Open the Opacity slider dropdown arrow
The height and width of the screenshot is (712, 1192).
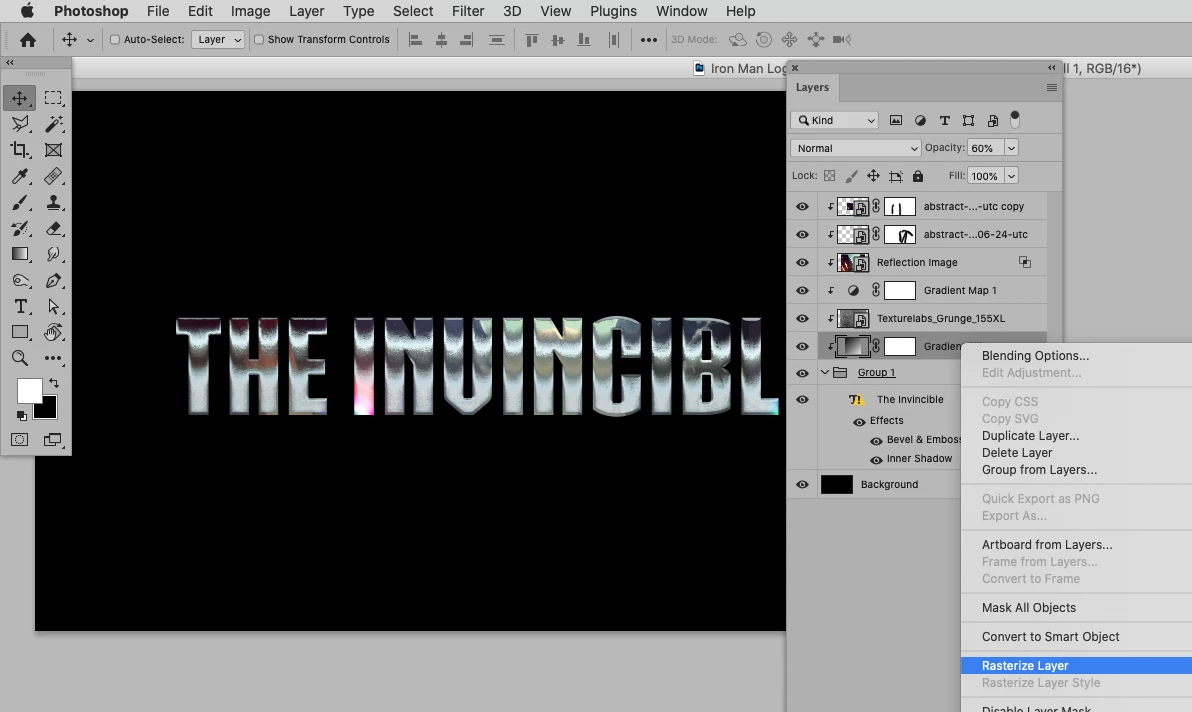1012,148
